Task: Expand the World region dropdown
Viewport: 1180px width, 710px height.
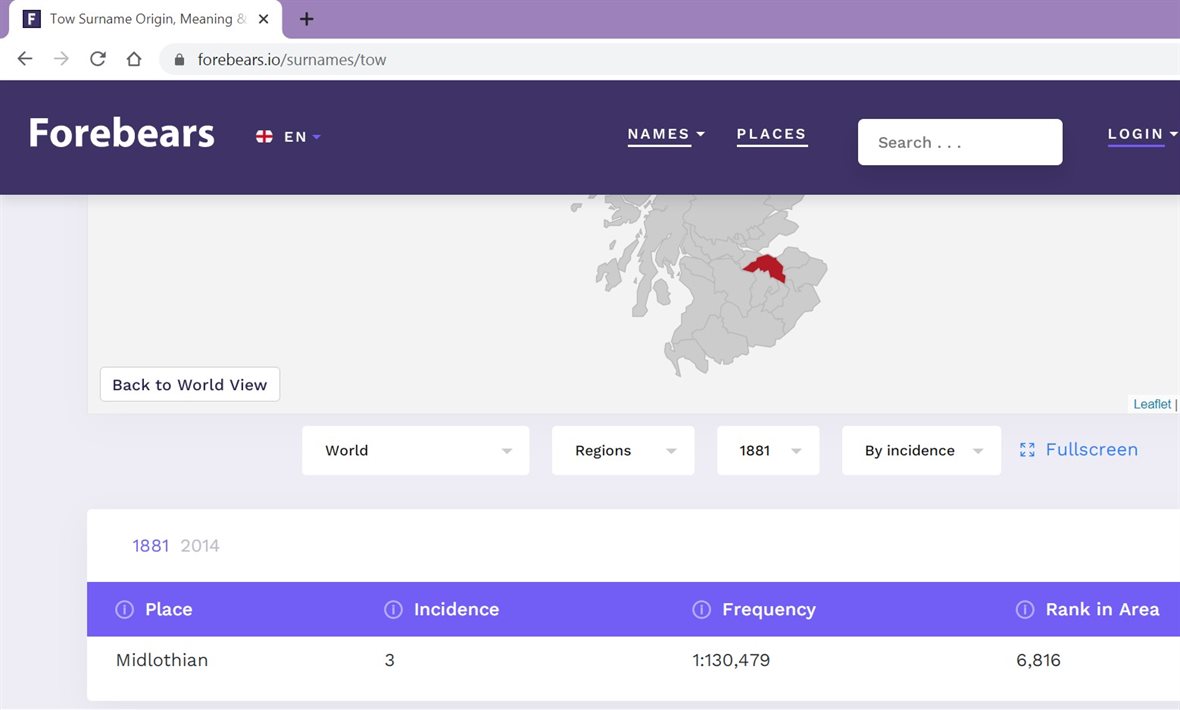Action: coord(415,451)
